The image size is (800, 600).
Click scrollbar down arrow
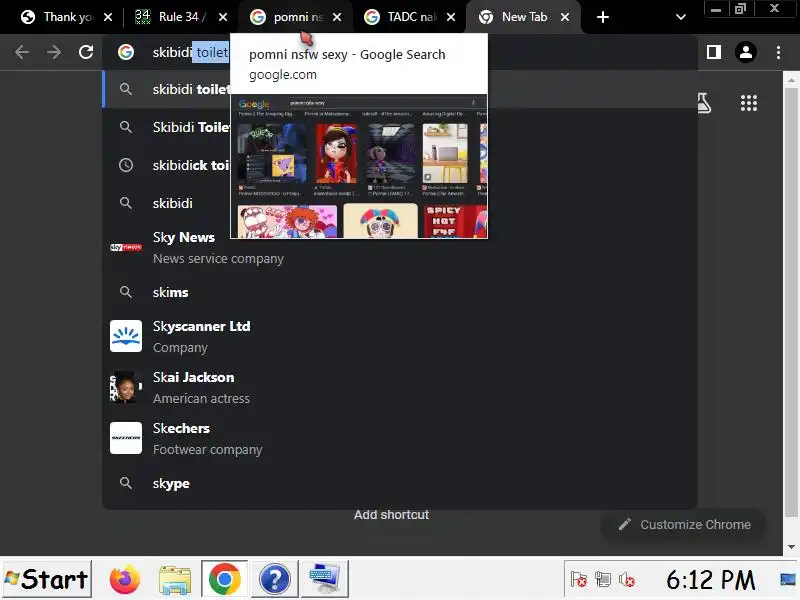[x=791, y=547]
